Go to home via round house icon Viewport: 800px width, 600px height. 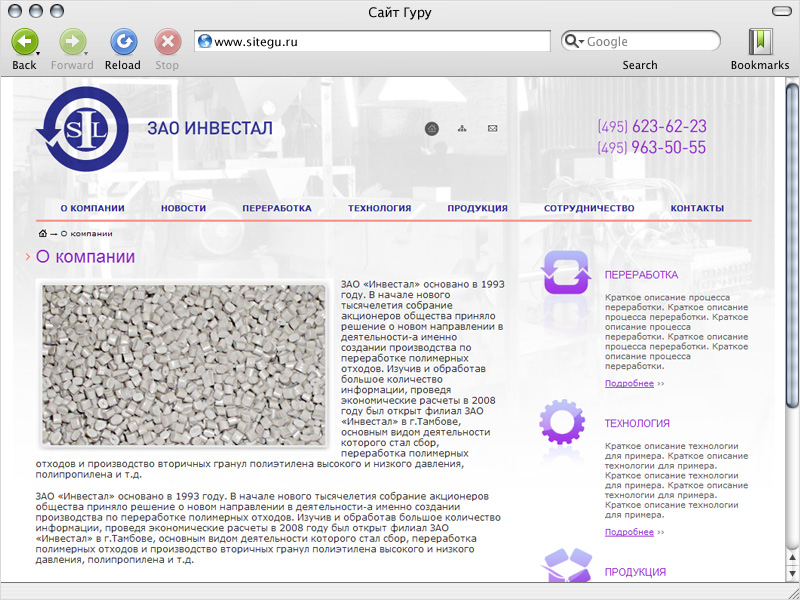pyautogui.click(x=432, y=129)
